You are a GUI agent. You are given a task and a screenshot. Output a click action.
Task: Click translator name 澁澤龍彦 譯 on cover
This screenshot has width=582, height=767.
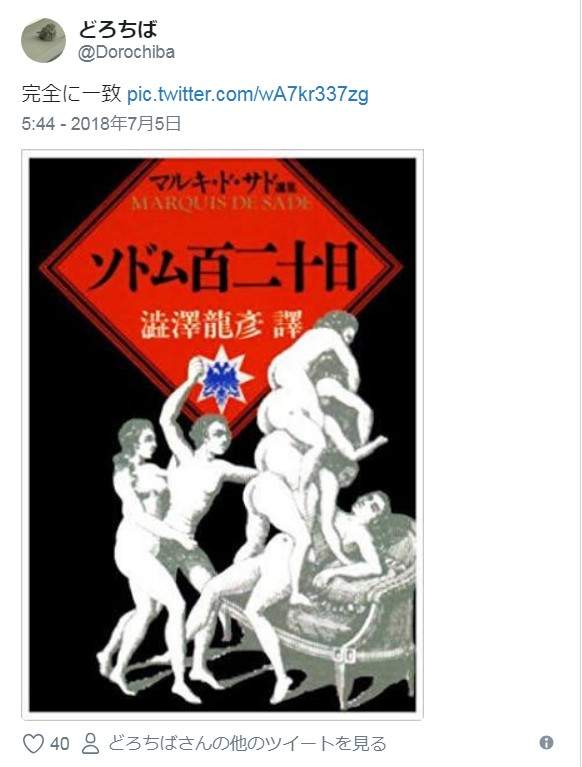[221, 325]
